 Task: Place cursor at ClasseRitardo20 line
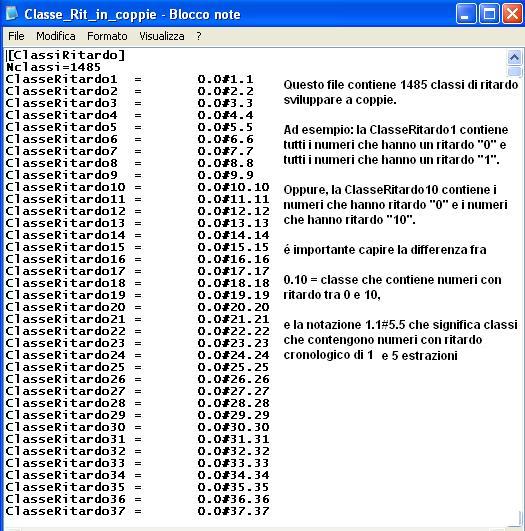tap(65, 307)
